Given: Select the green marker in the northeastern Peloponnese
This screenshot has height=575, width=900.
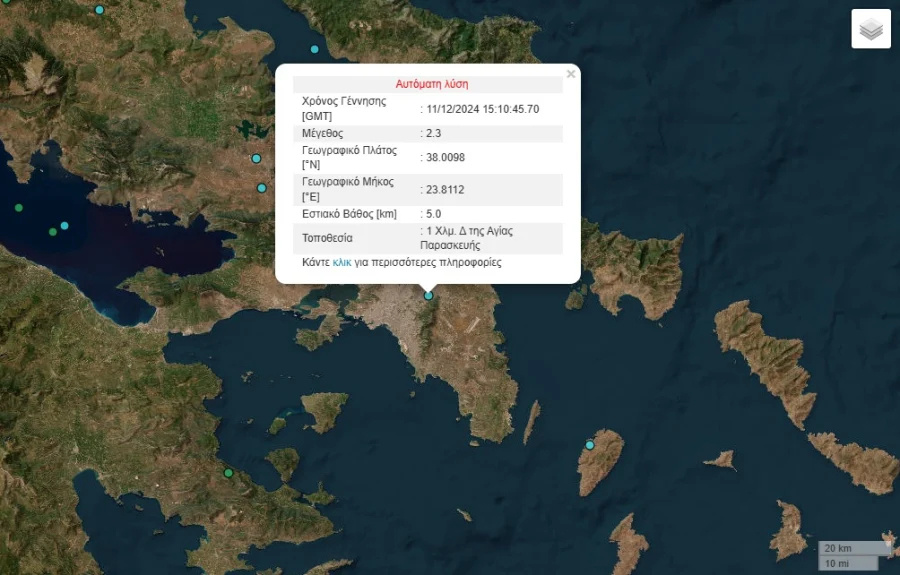Looking at the screenshot, I should coord(228,472).
